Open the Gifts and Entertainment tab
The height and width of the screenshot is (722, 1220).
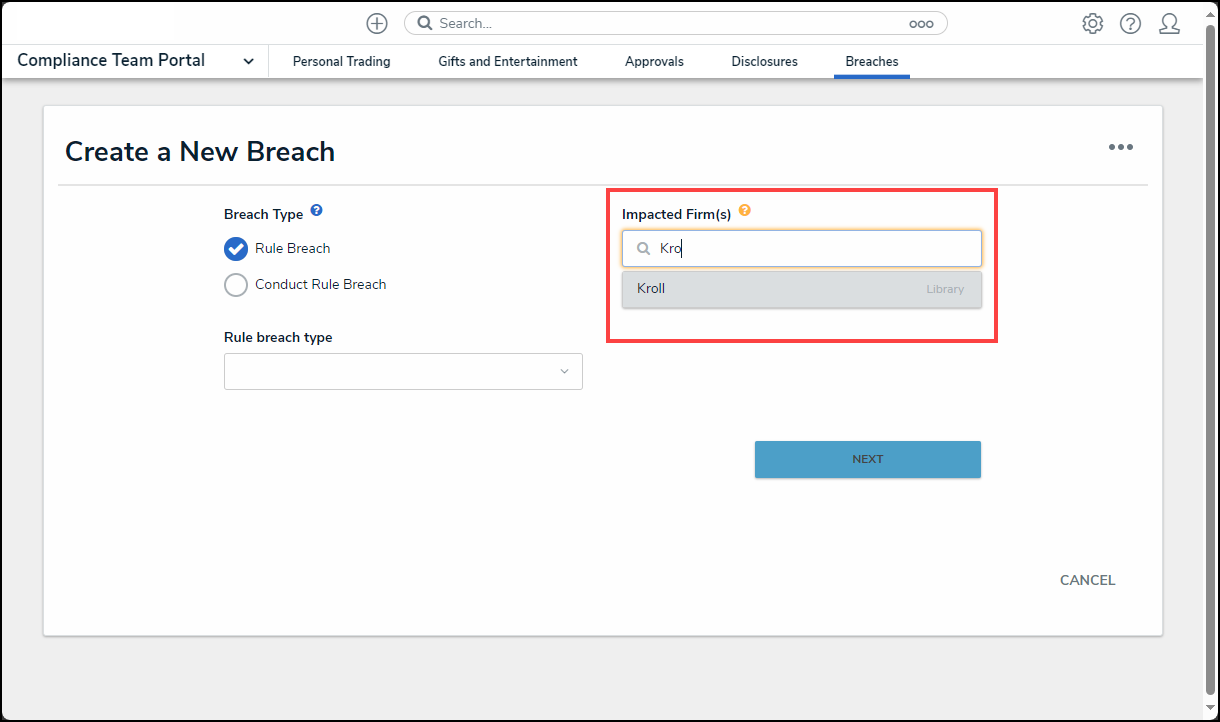507,62
